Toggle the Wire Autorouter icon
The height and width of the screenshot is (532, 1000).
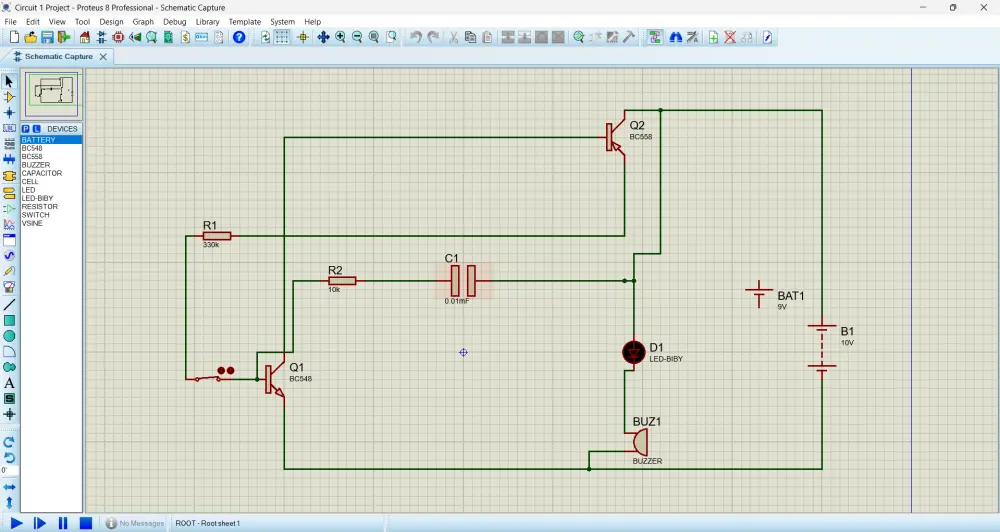[654, 38]
